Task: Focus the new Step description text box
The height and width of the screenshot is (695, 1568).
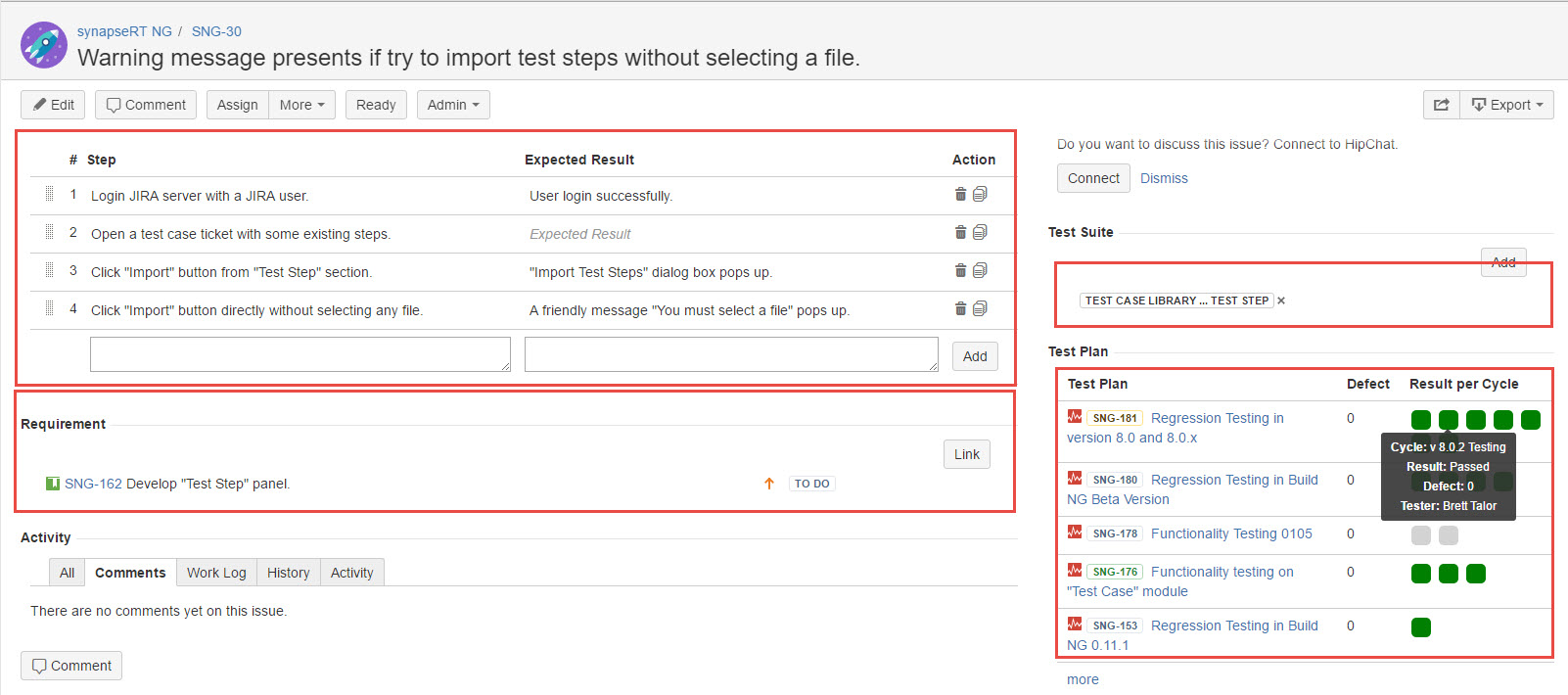Action: [x=300, y=354]
